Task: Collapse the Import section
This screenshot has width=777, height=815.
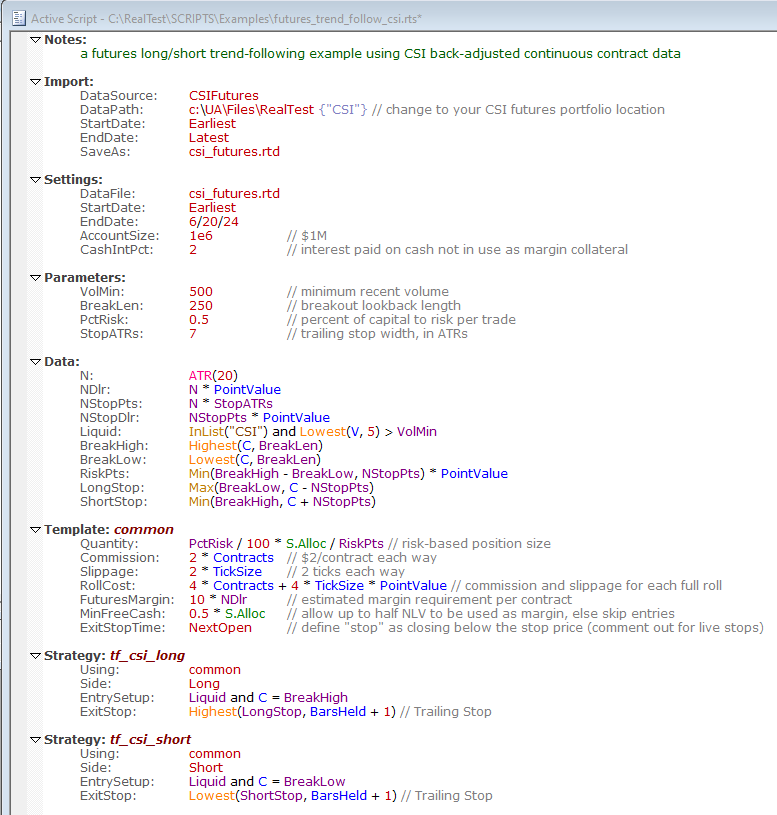Action: 35,82
